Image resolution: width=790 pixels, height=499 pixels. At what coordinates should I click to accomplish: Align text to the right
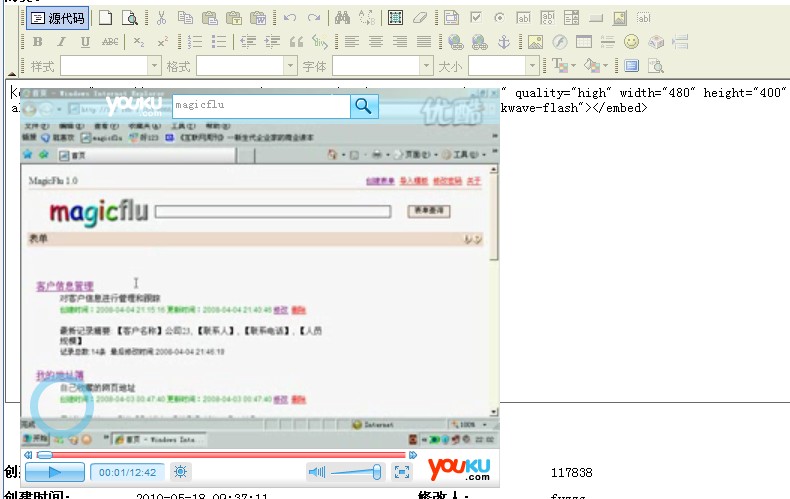click(x=400, y=42)
